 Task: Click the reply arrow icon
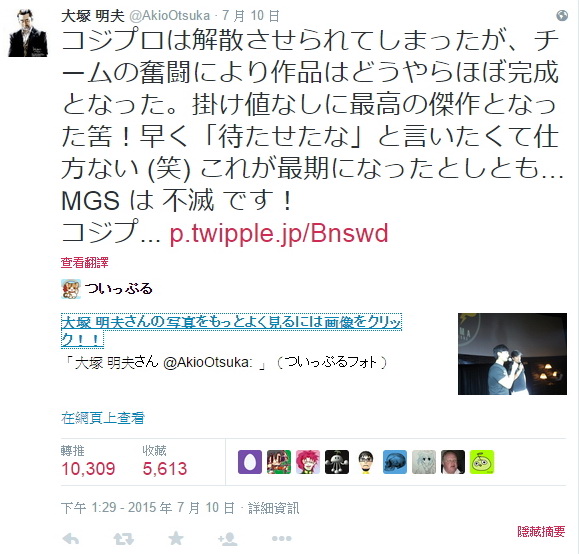tap(71, 539)
